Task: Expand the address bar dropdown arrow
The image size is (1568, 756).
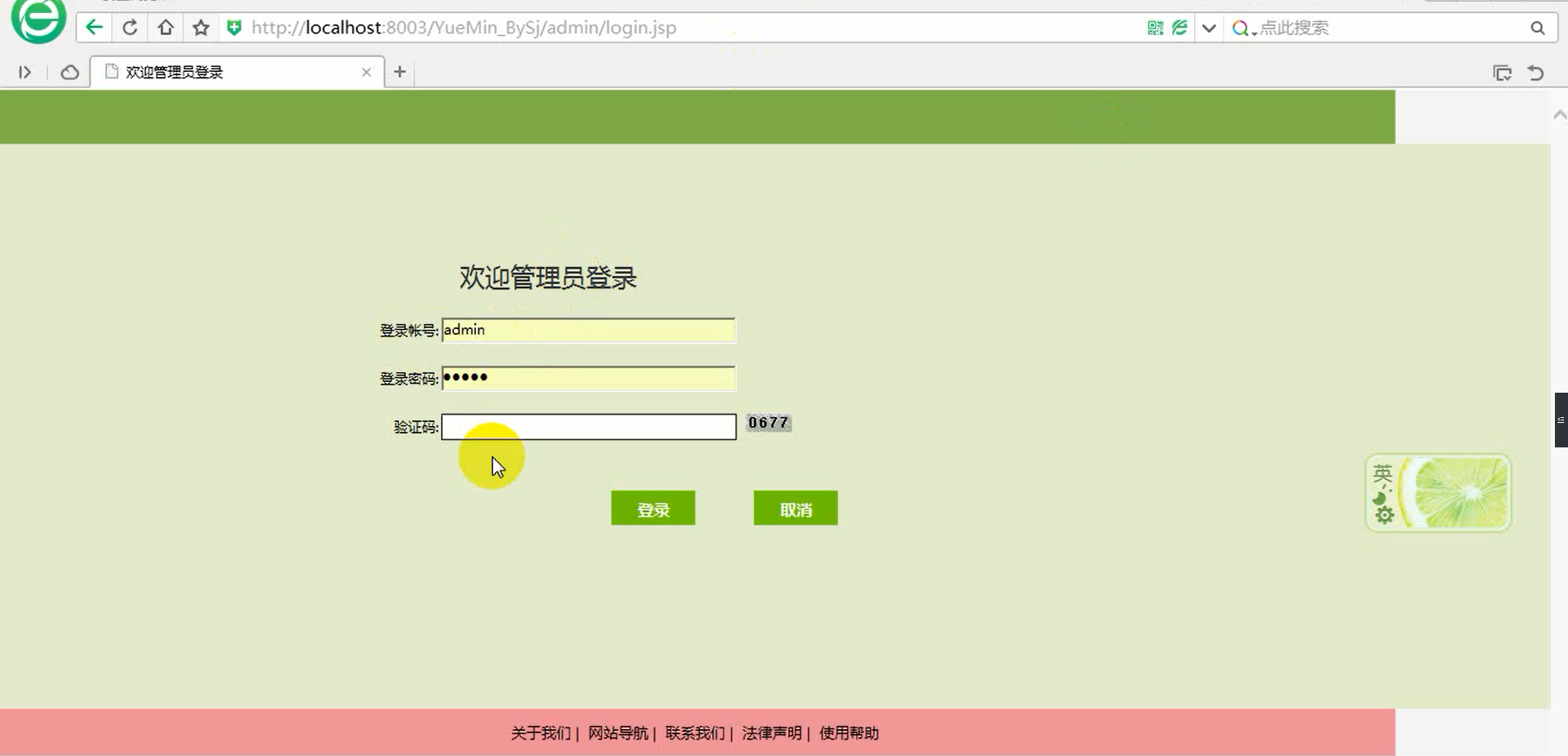Action: tap(1209, 28)
